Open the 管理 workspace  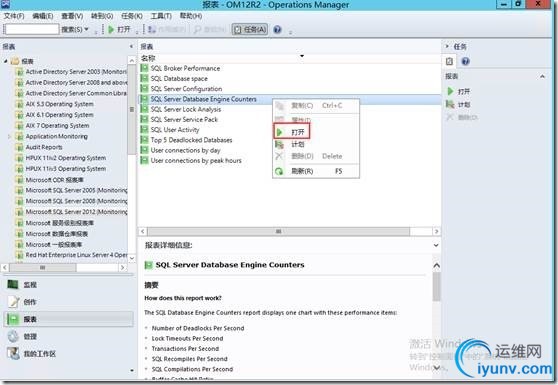click(x=68, y=336)
